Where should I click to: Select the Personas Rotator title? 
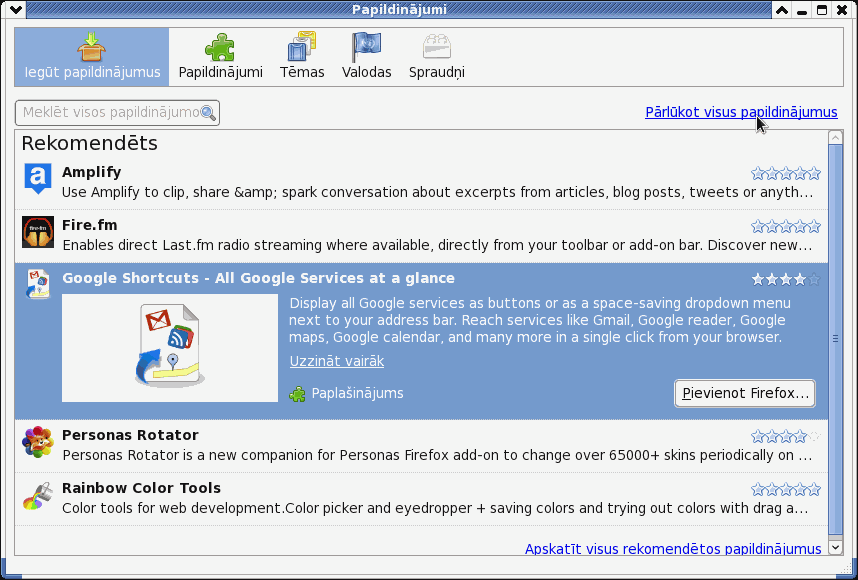[130, 435]
